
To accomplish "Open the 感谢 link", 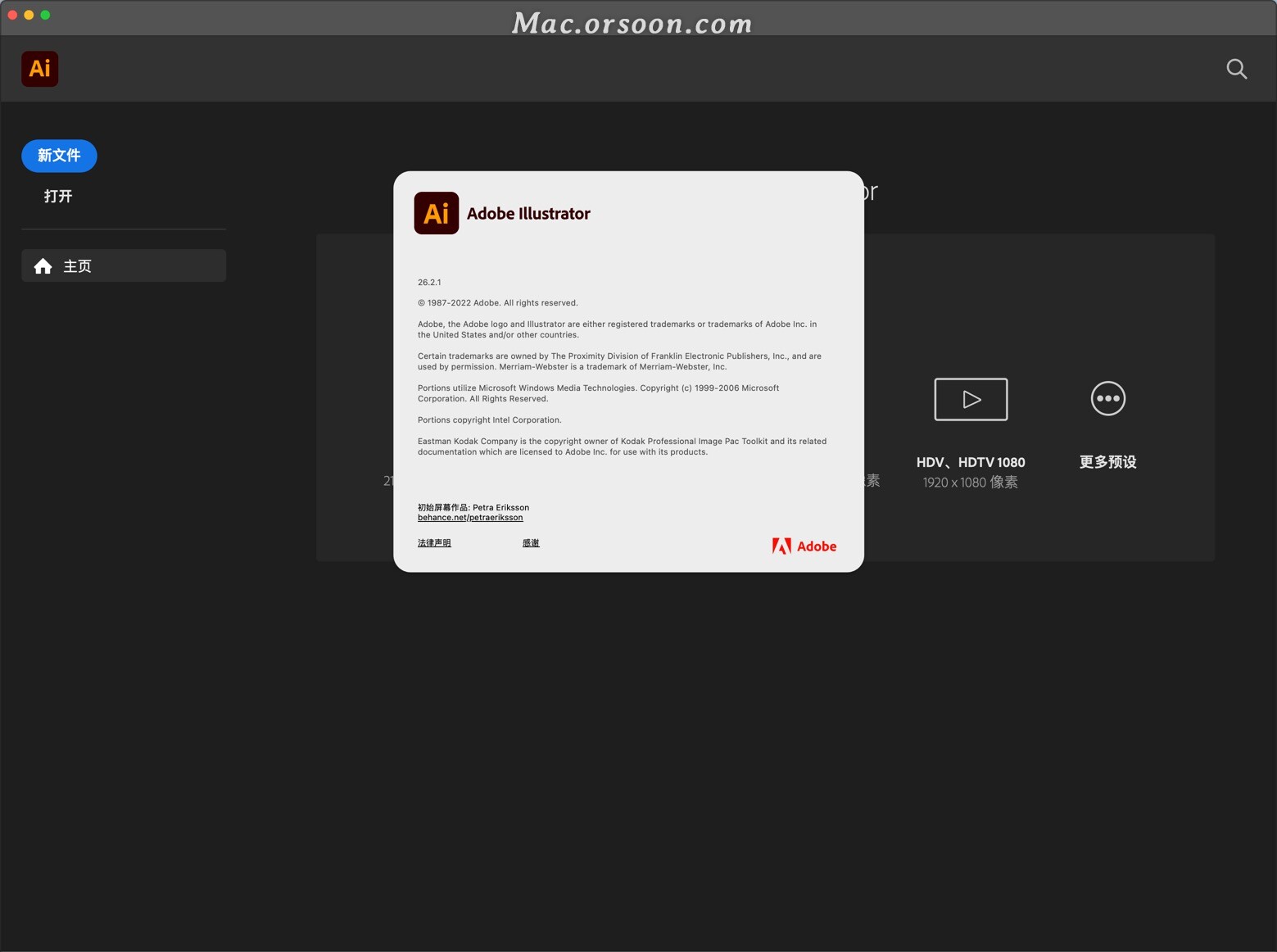I will 530,542.
